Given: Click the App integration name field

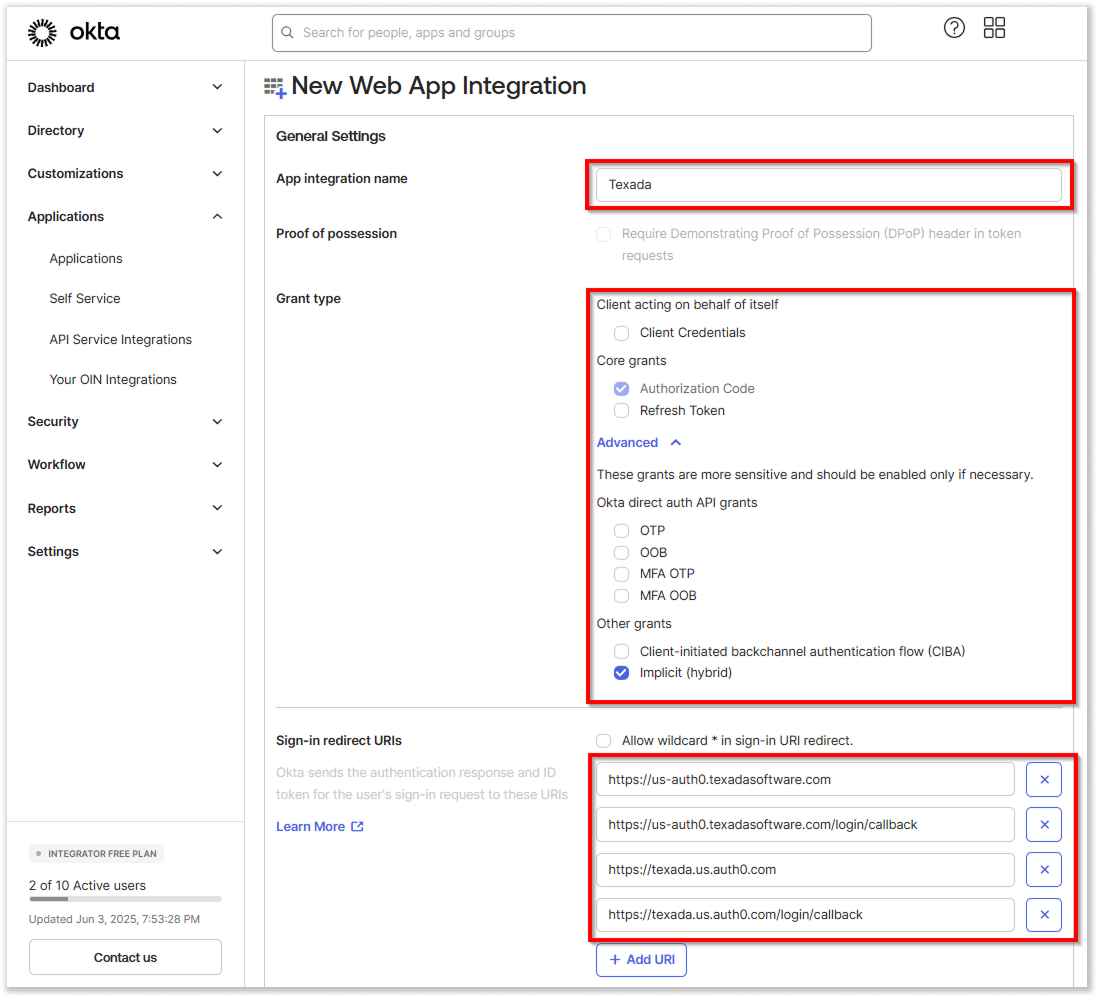Looking at the screenshot, I should pyautogui.click(x=828, y=185).
